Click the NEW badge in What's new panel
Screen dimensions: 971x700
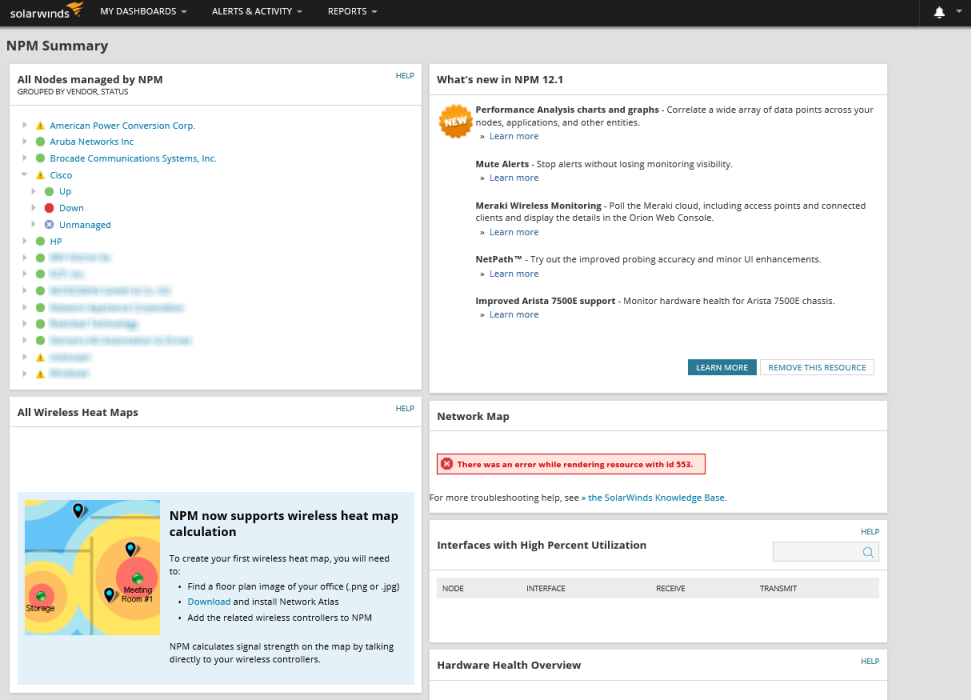click(x=455, y=121)
